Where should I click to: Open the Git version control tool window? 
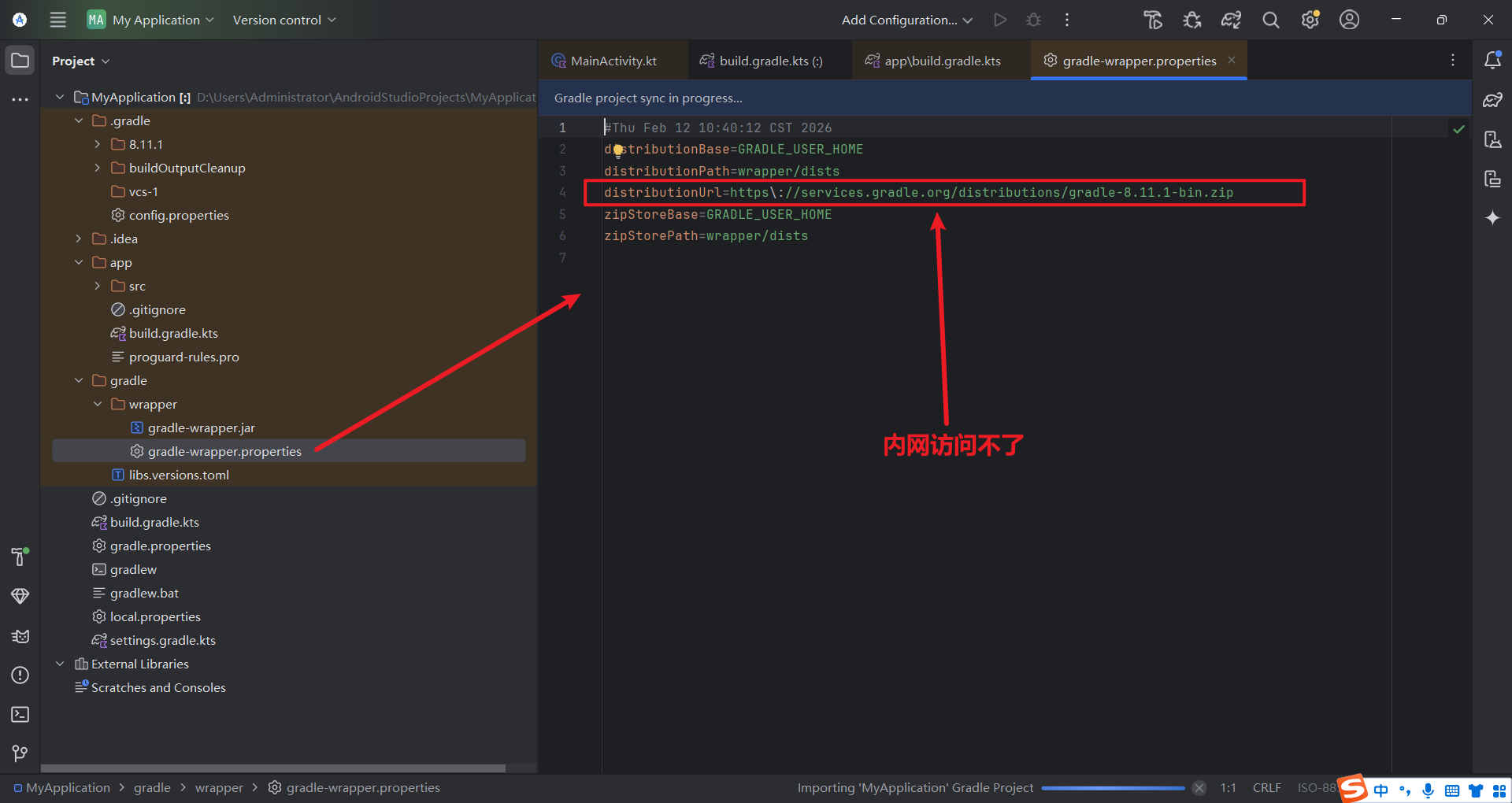click(20, 753)
